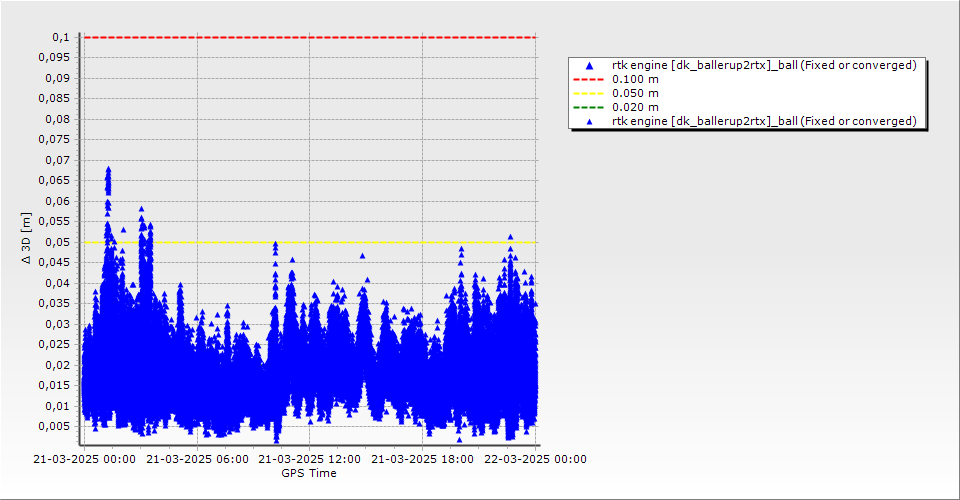Click the large blue triangle legend marker

pos(589,65)
